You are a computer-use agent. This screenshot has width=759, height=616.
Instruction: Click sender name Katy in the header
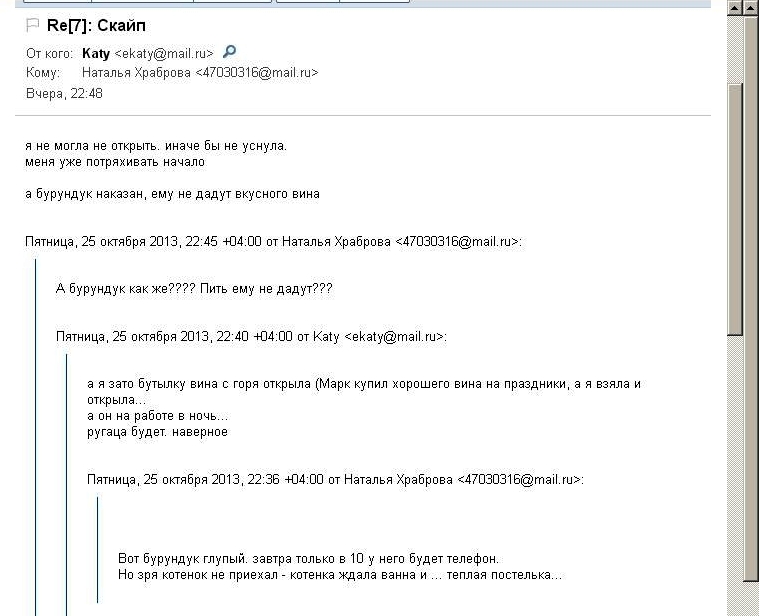[x=96, y=53]
